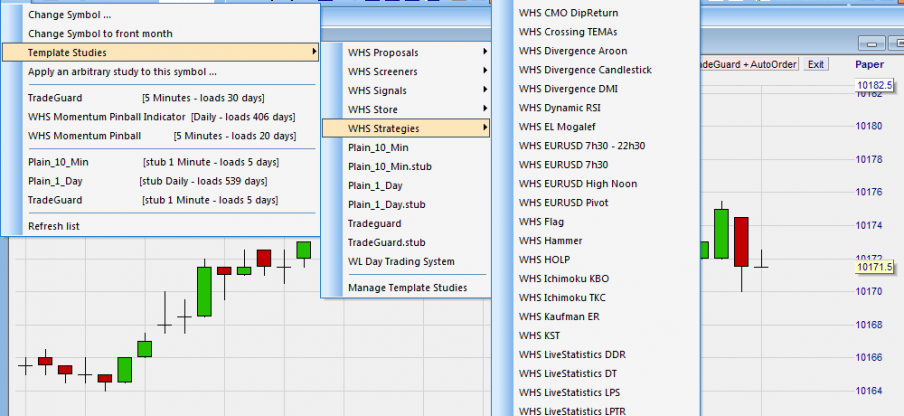Pick TradeGuard stub 1 Minute loads 5 days
The image size is (904, 416).
pyautogui.click(x=160, y=200)
